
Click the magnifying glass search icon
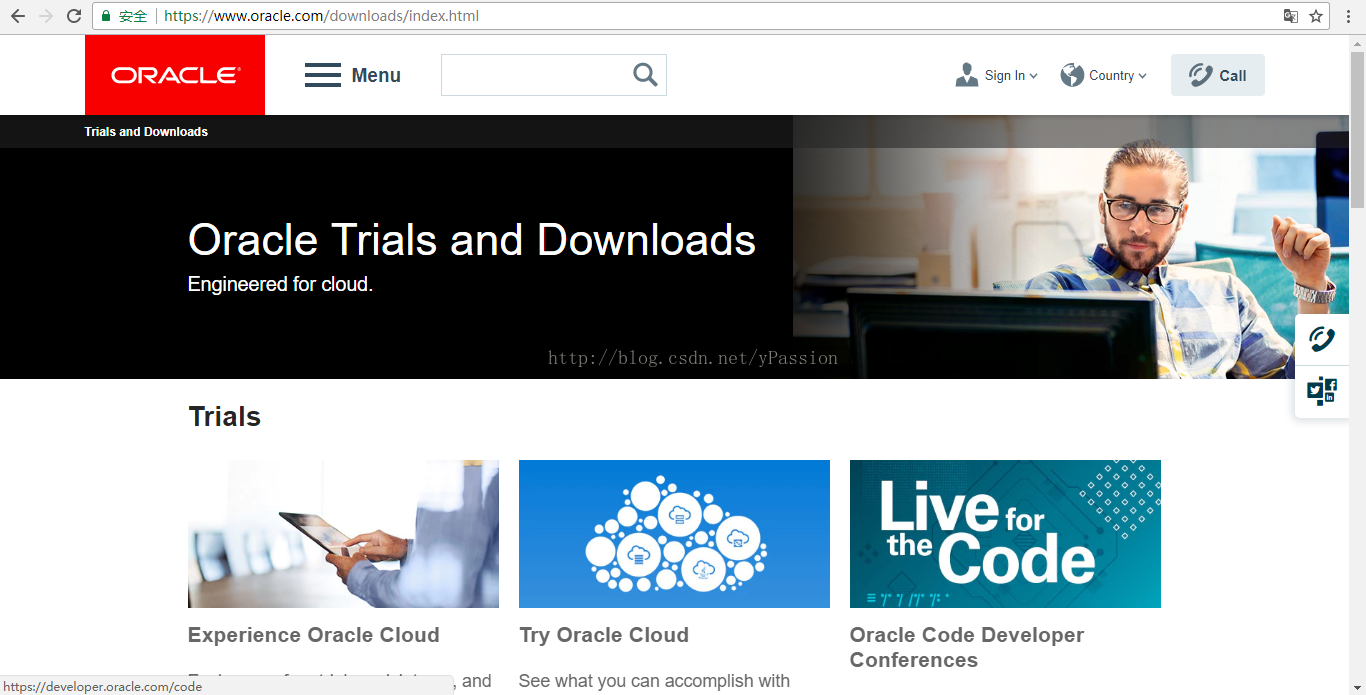pos(645,75)
